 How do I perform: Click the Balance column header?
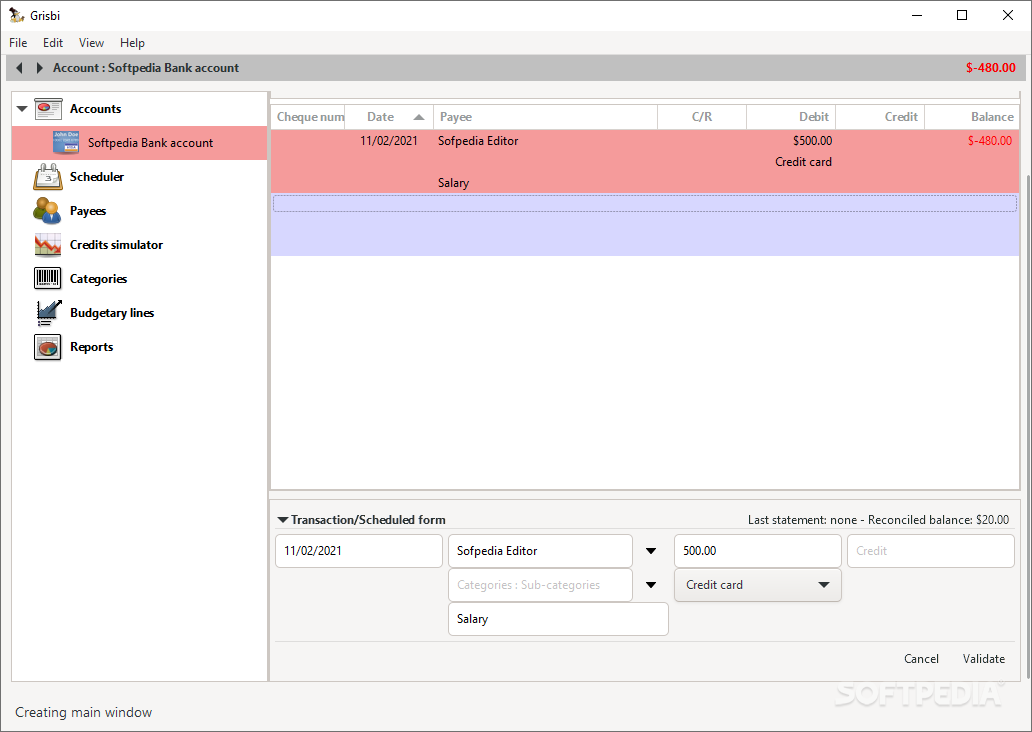coord(972,117)
